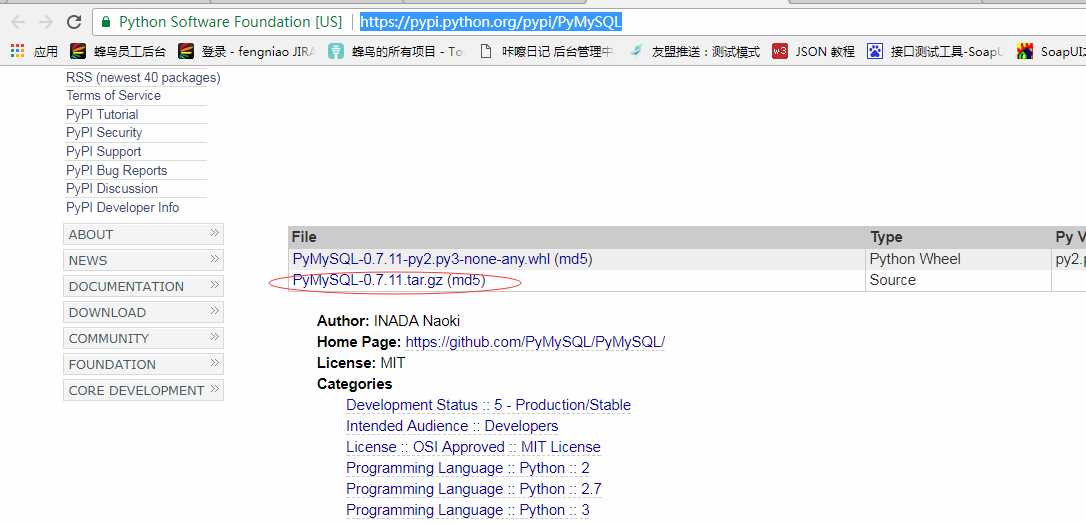Open Development Status :: 5 - Production/Stable

pos(488,405)
